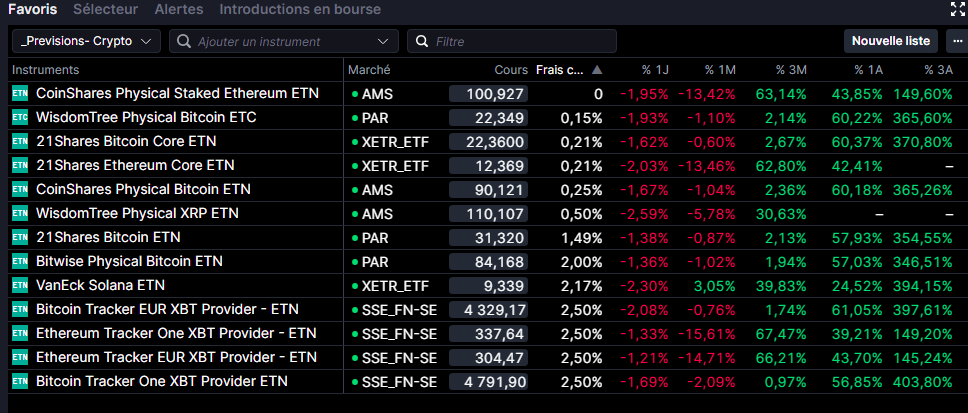968x413 pixels.
Task: Go to Introductions en bourse tab
Action: tap(300, 10)
